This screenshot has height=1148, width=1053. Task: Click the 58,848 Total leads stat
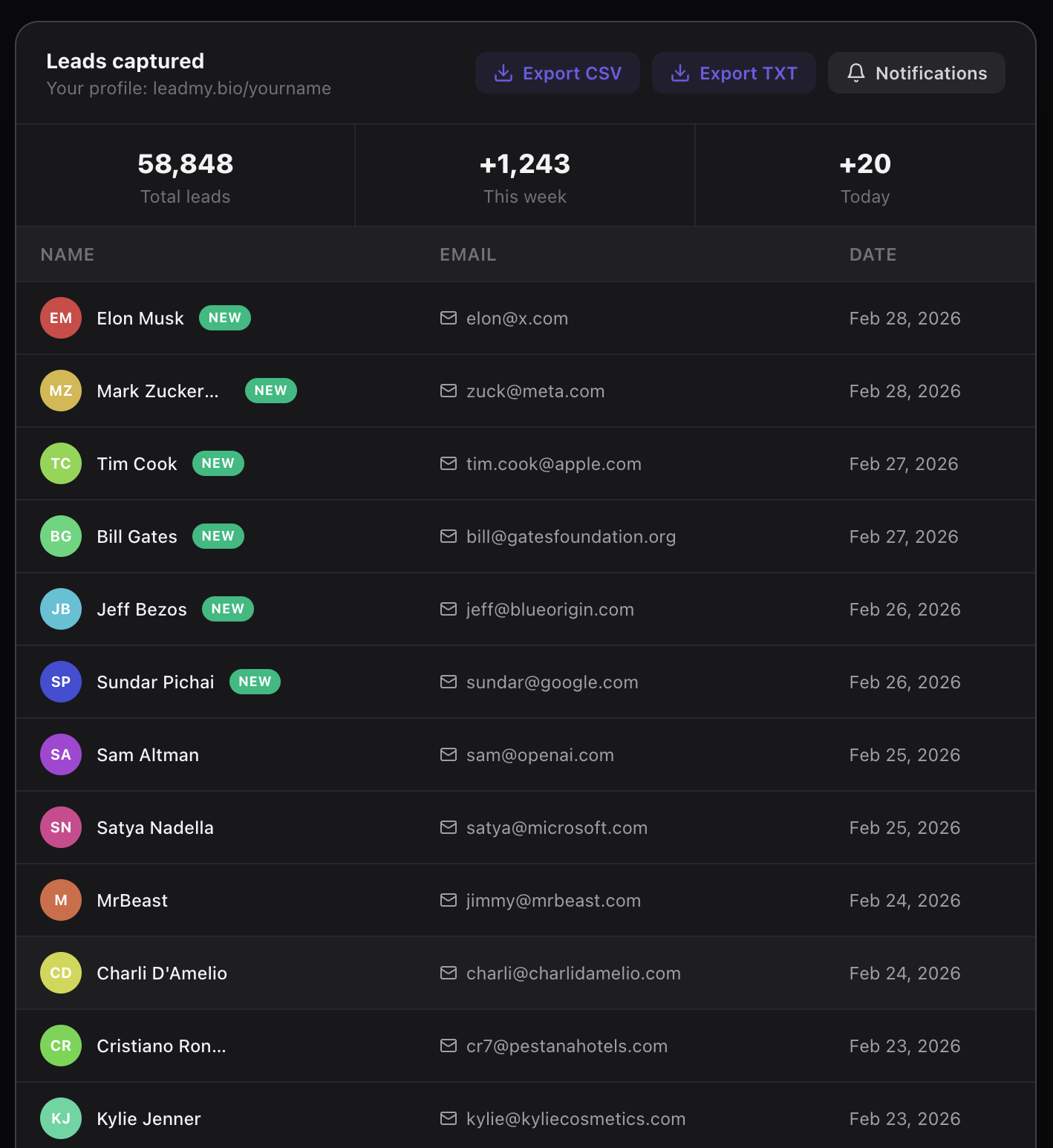point(186,176)
